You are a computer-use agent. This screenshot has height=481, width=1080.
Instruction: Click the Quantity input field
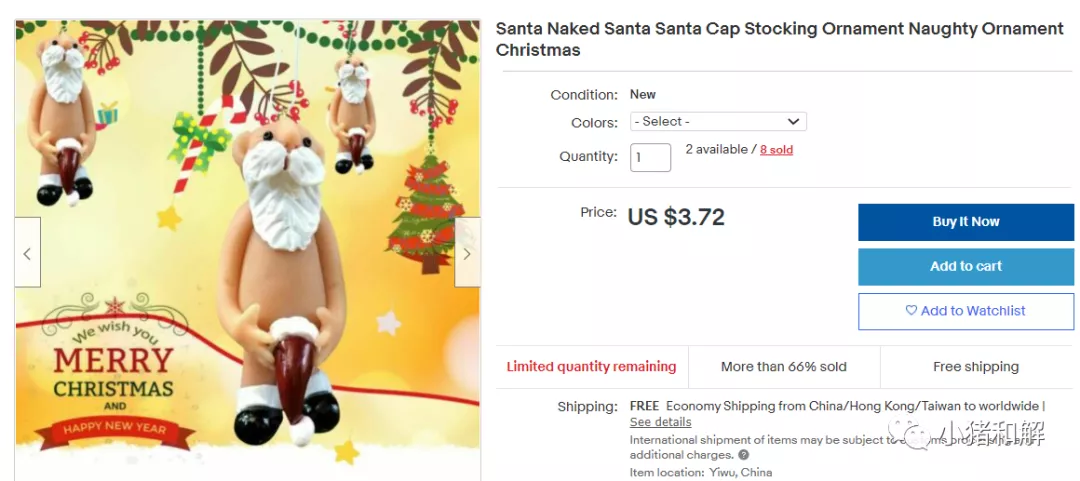point(650,157)
